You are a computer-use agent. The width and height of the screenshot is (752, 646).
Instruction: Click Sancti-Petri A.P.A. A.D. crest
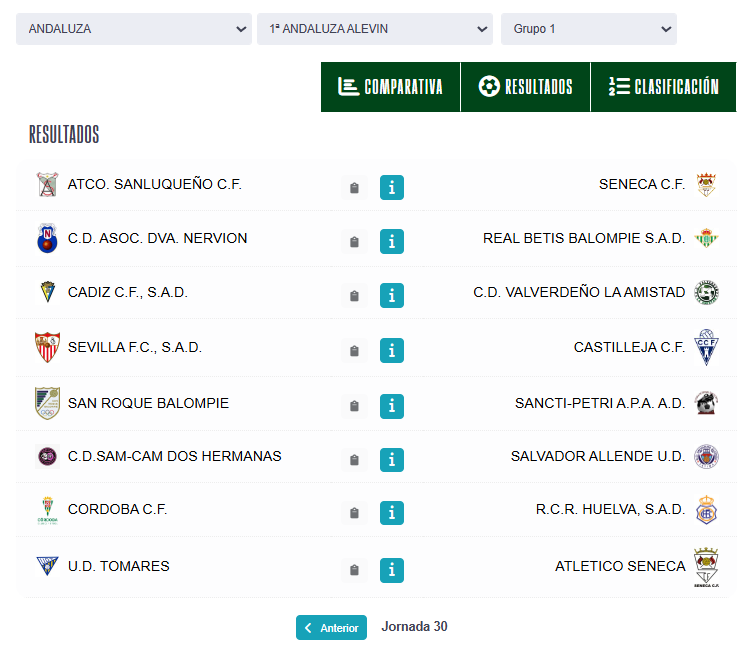tap(706, 403)
